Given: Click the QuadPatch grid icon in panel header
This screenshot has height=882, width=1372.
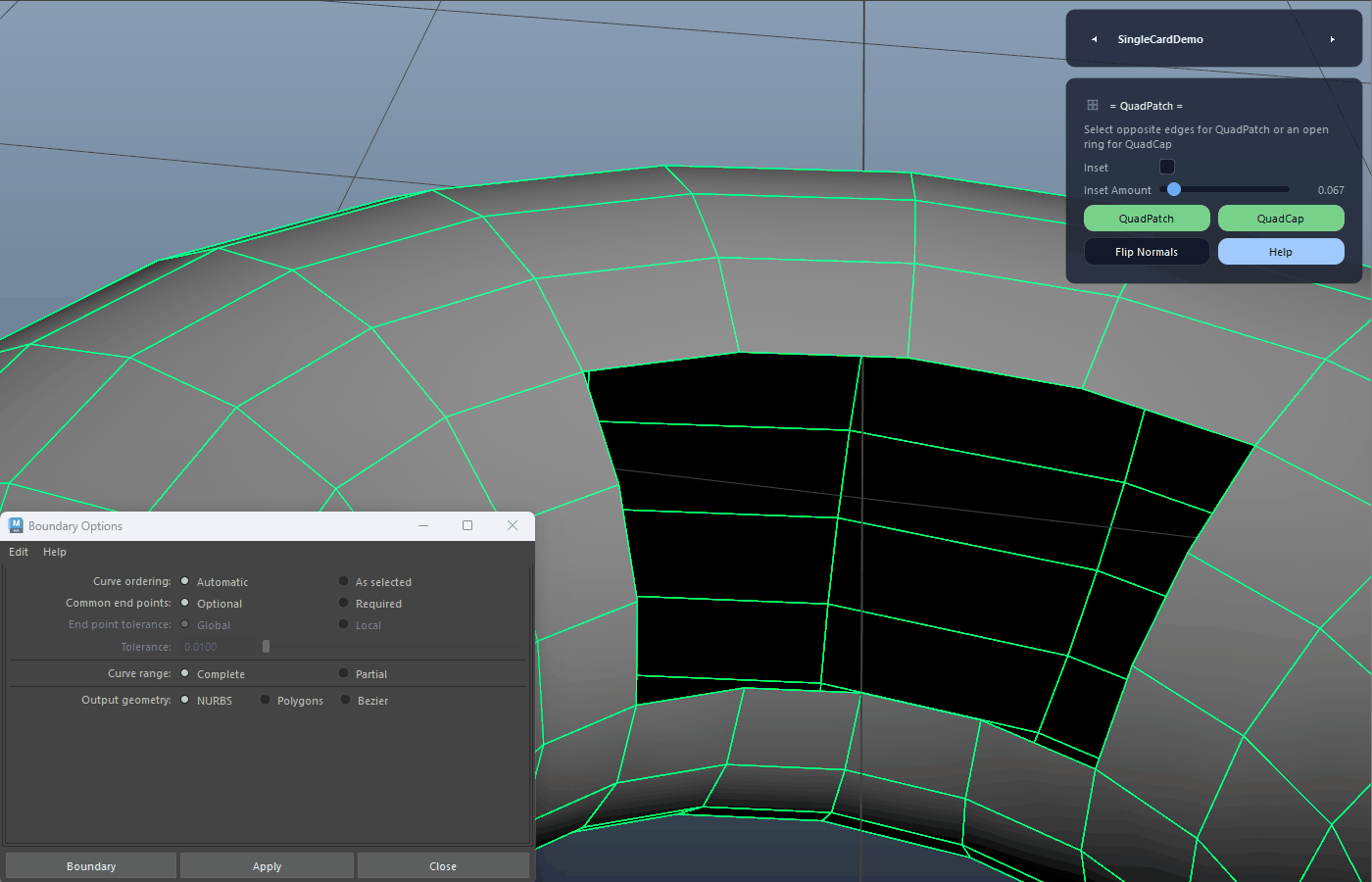Looking at the screenshot, I should [1093, 105].
